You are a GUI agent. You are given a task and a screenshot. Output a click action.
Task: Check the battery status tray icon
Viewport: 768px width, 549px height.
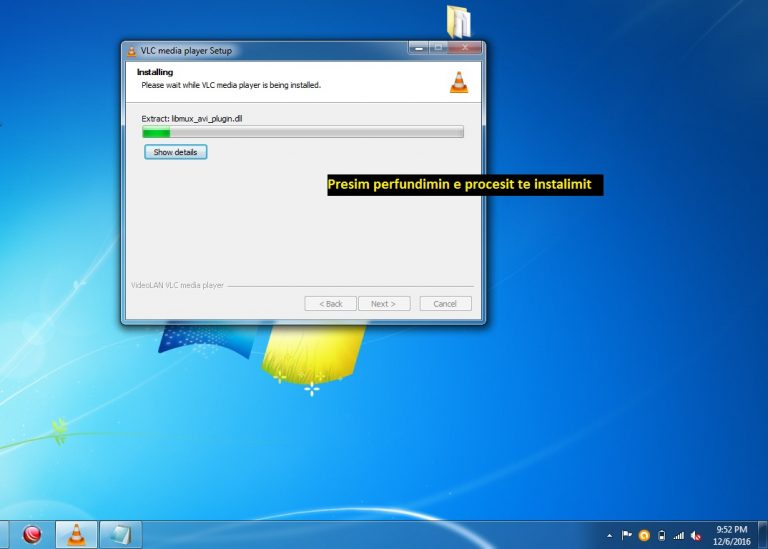[662, 535]
